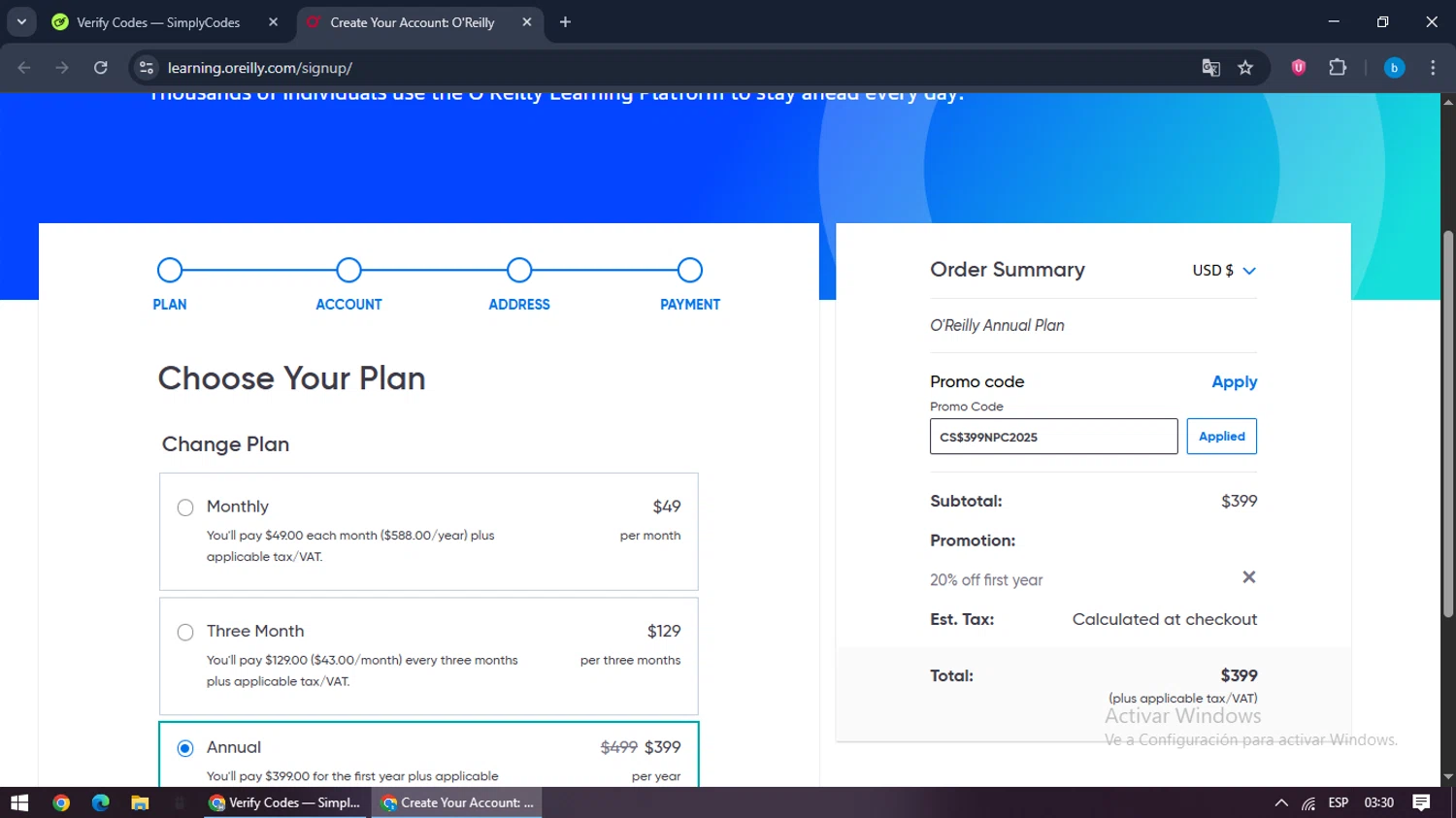Click the Calculated at checkout text
The image size is (1456, 818).
click(1165, 619)
